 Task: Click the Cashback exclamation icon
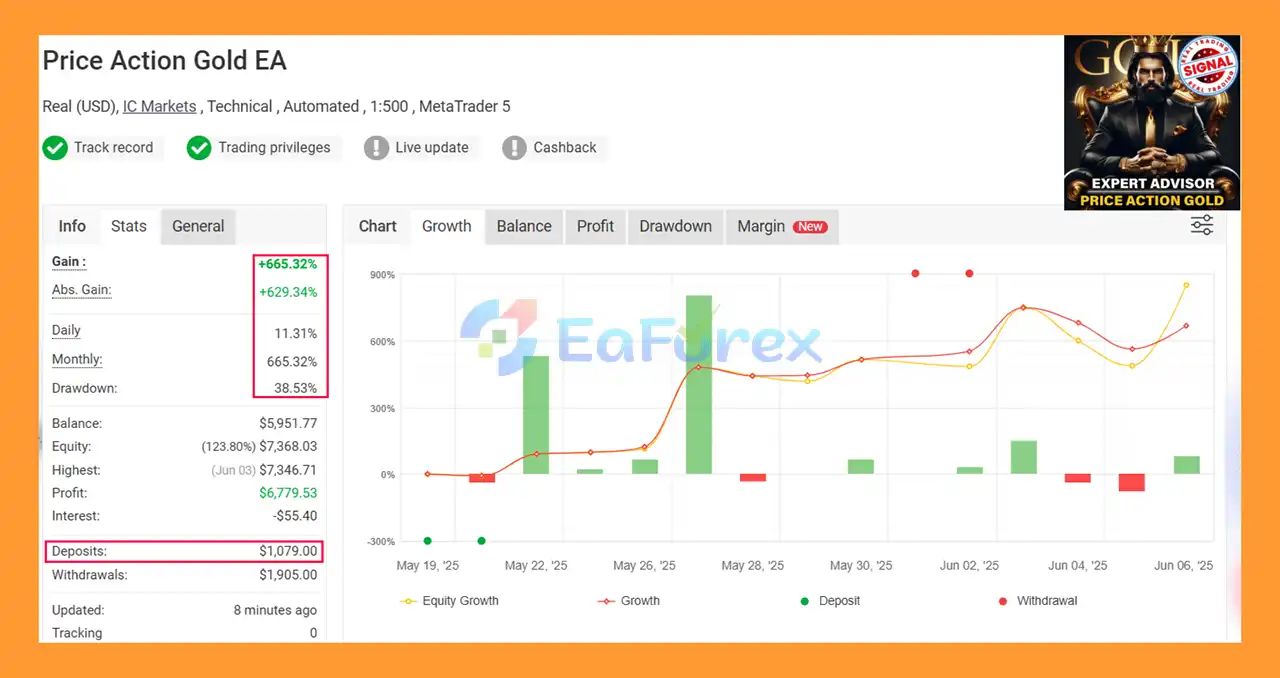(514, 148)
